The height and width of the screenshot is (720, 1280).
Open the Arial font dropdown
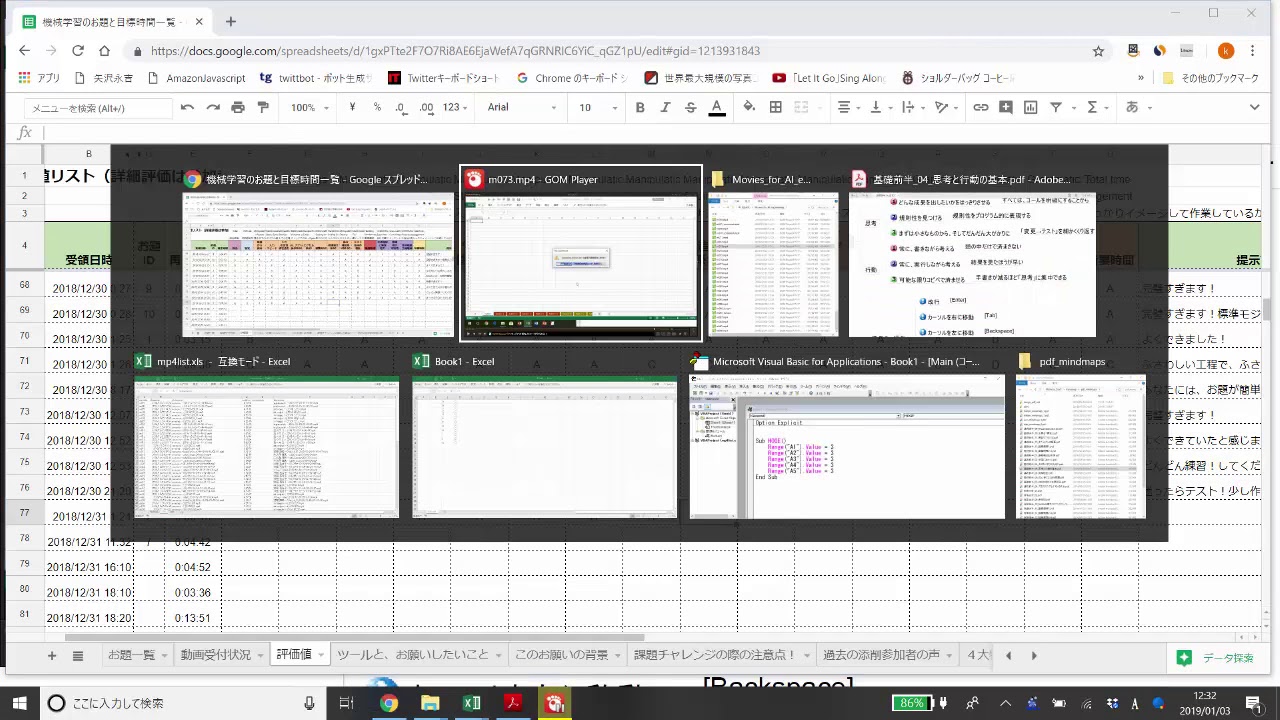[520, 107]
